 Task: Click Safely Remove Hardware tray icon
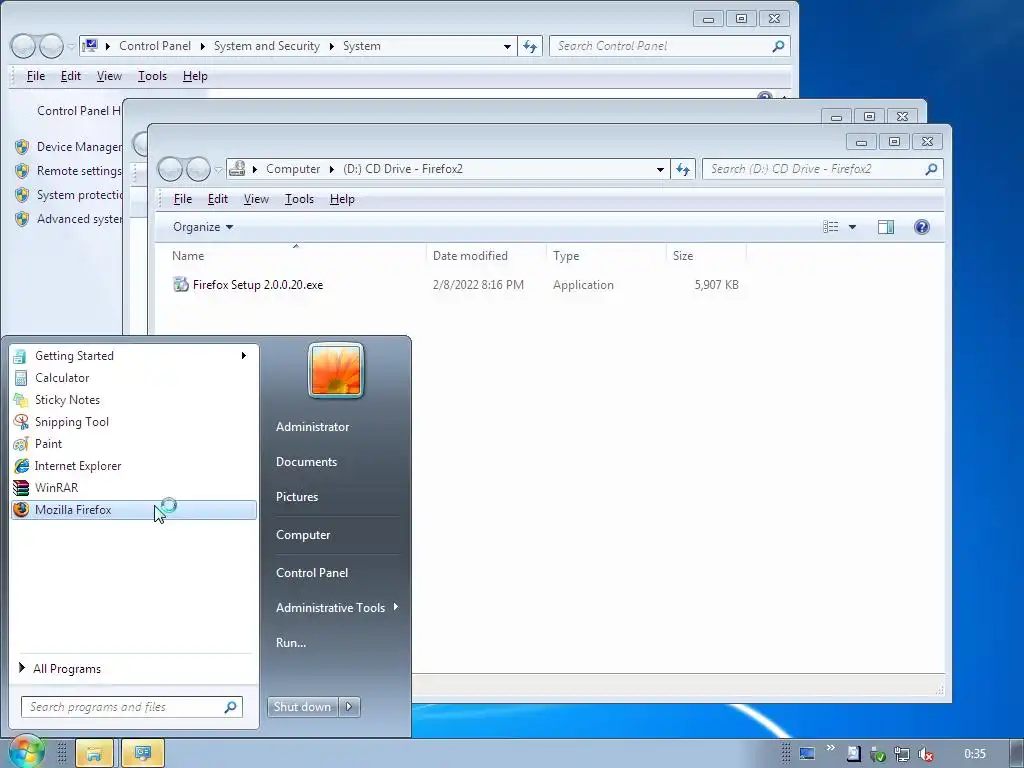click(x=878, y=754)
